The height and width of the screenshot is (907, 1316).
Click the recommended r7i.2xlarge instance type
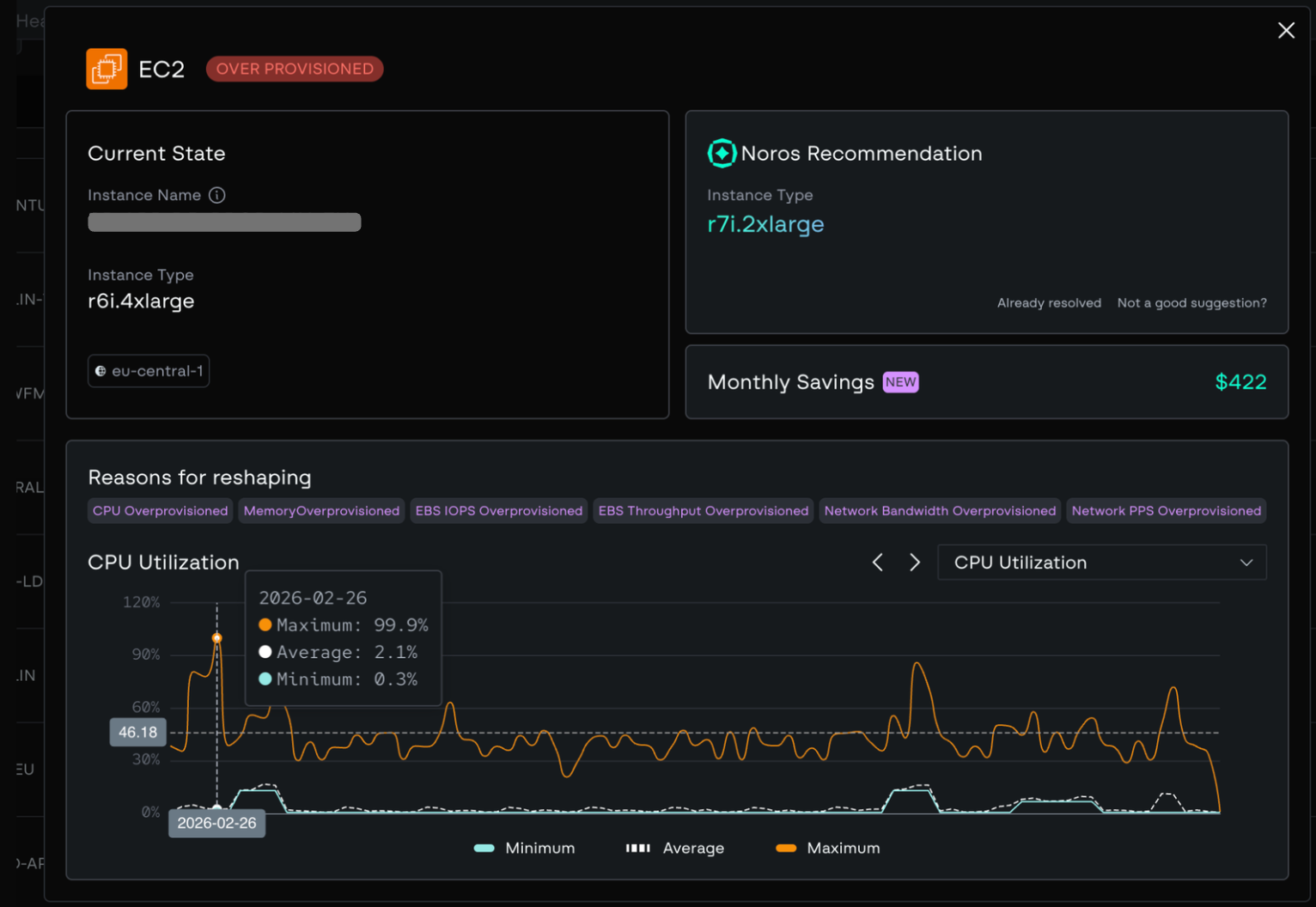(765, 224)
